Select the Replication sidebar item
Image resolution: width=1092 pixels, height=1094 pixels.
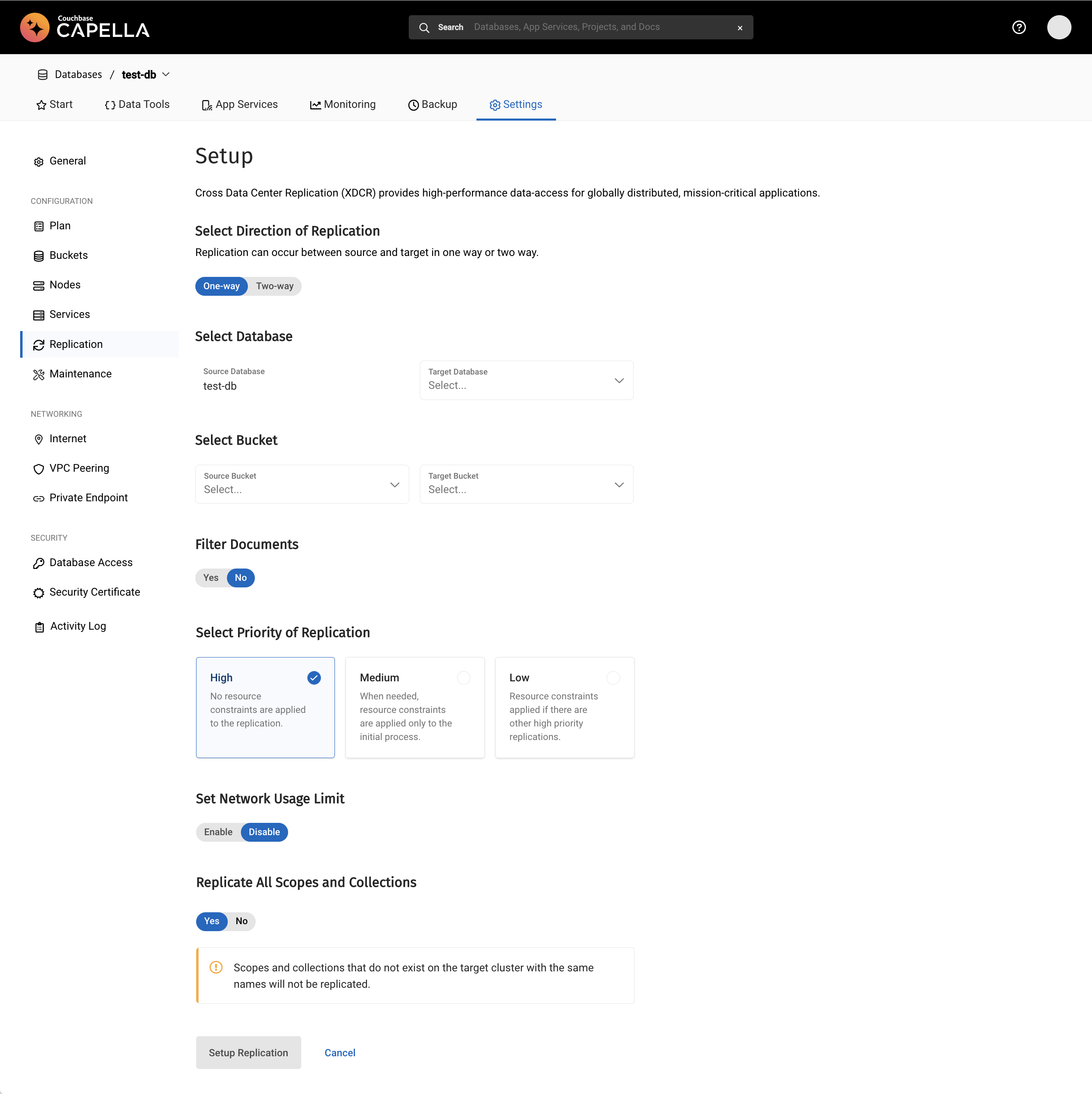coord(75,344)
